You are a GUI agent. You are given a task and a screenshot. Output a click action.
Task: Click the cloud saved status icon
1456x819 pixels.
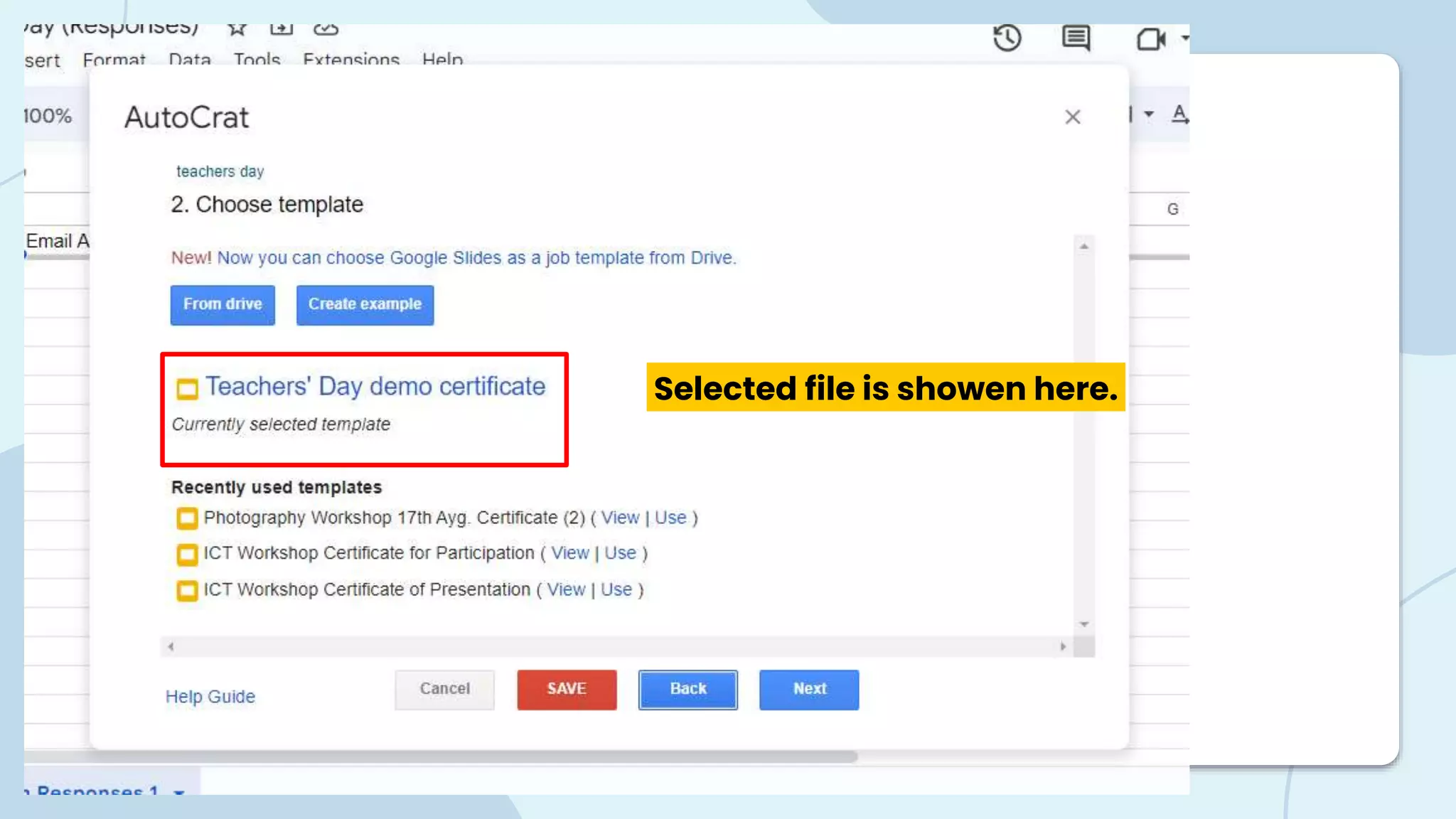[x=326, y=28]
